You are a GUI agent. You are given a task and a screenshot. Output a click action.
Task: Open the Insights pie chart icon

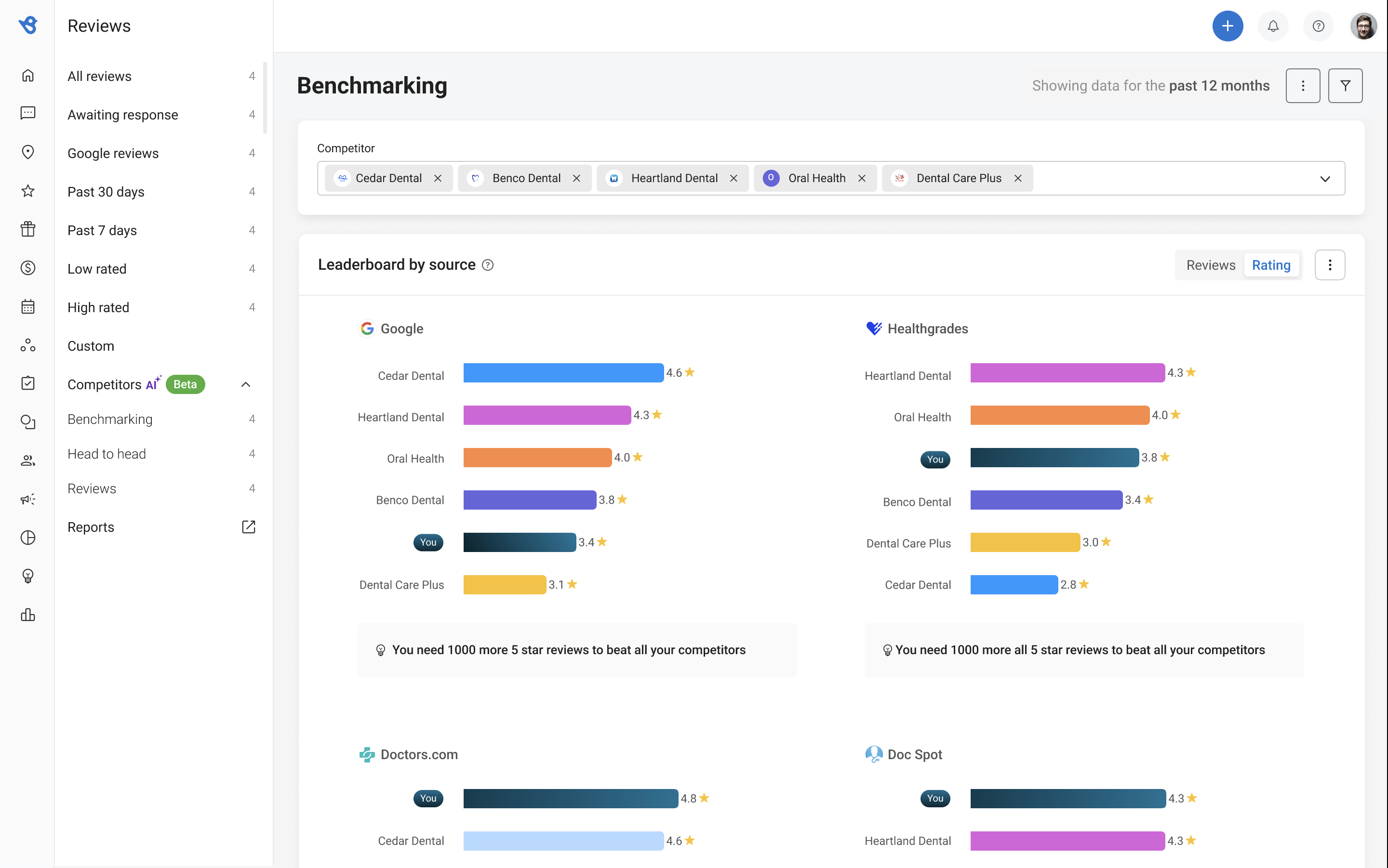point(27,538)
